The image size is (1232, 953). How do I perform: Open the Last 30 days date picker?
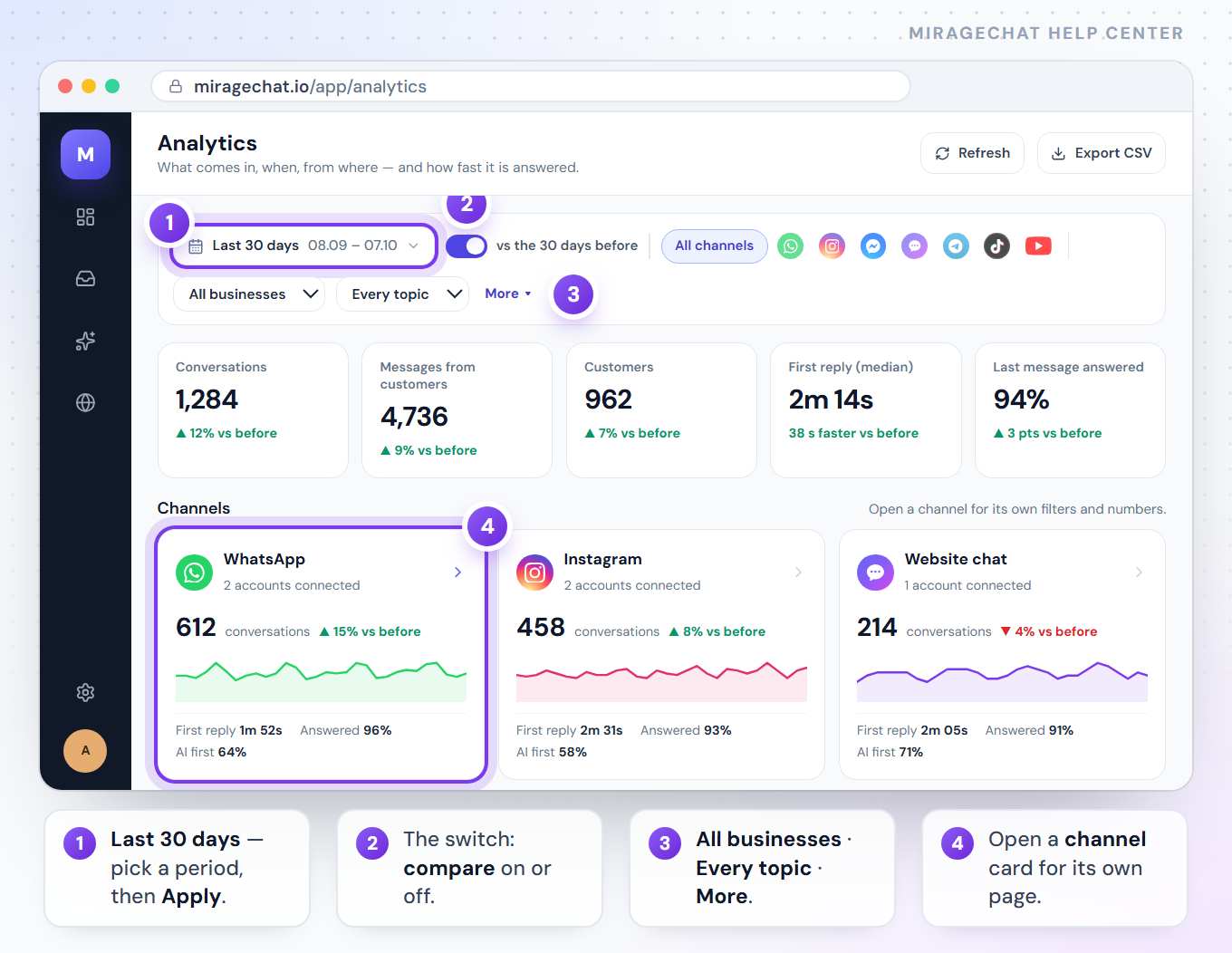point(303,245)
